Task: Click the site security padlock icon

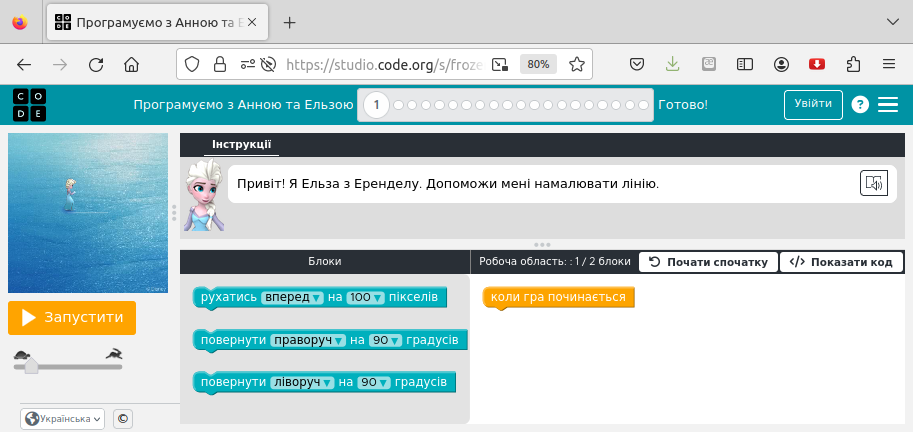Action: click(220, 64)
